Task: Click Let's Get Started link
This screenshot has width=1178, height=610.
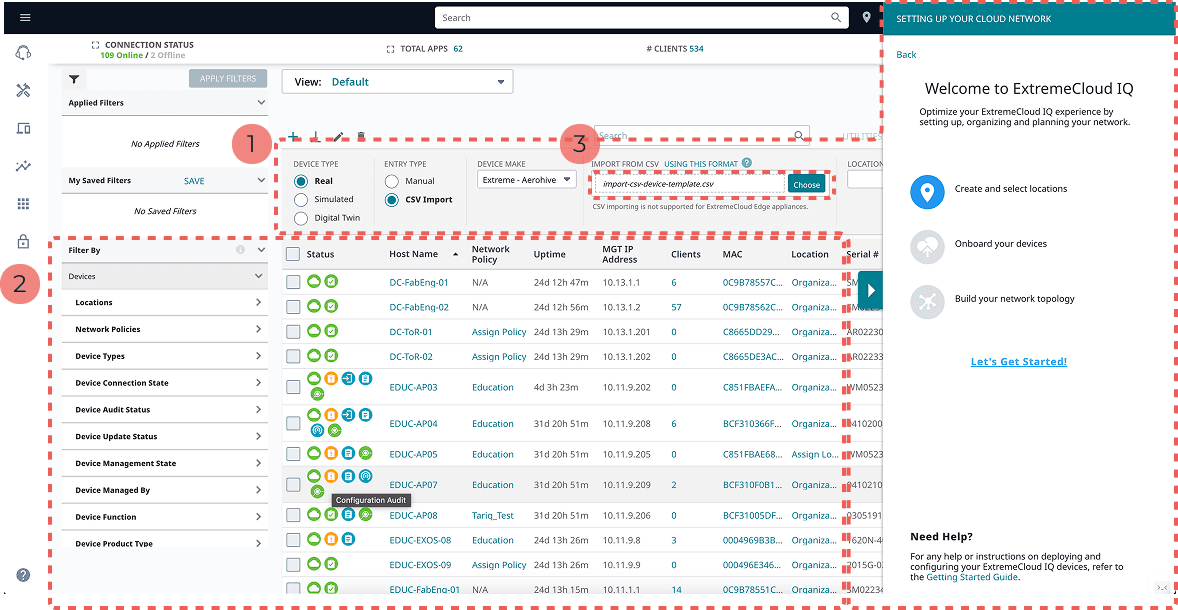Action: click(x=1018, y=362)
